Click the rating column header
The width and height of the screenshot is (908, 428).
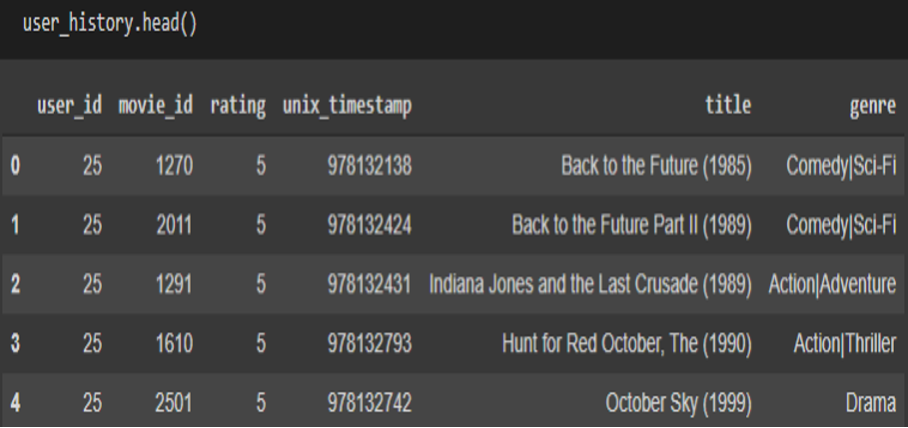pyautogui.click(x=237, y=105)
